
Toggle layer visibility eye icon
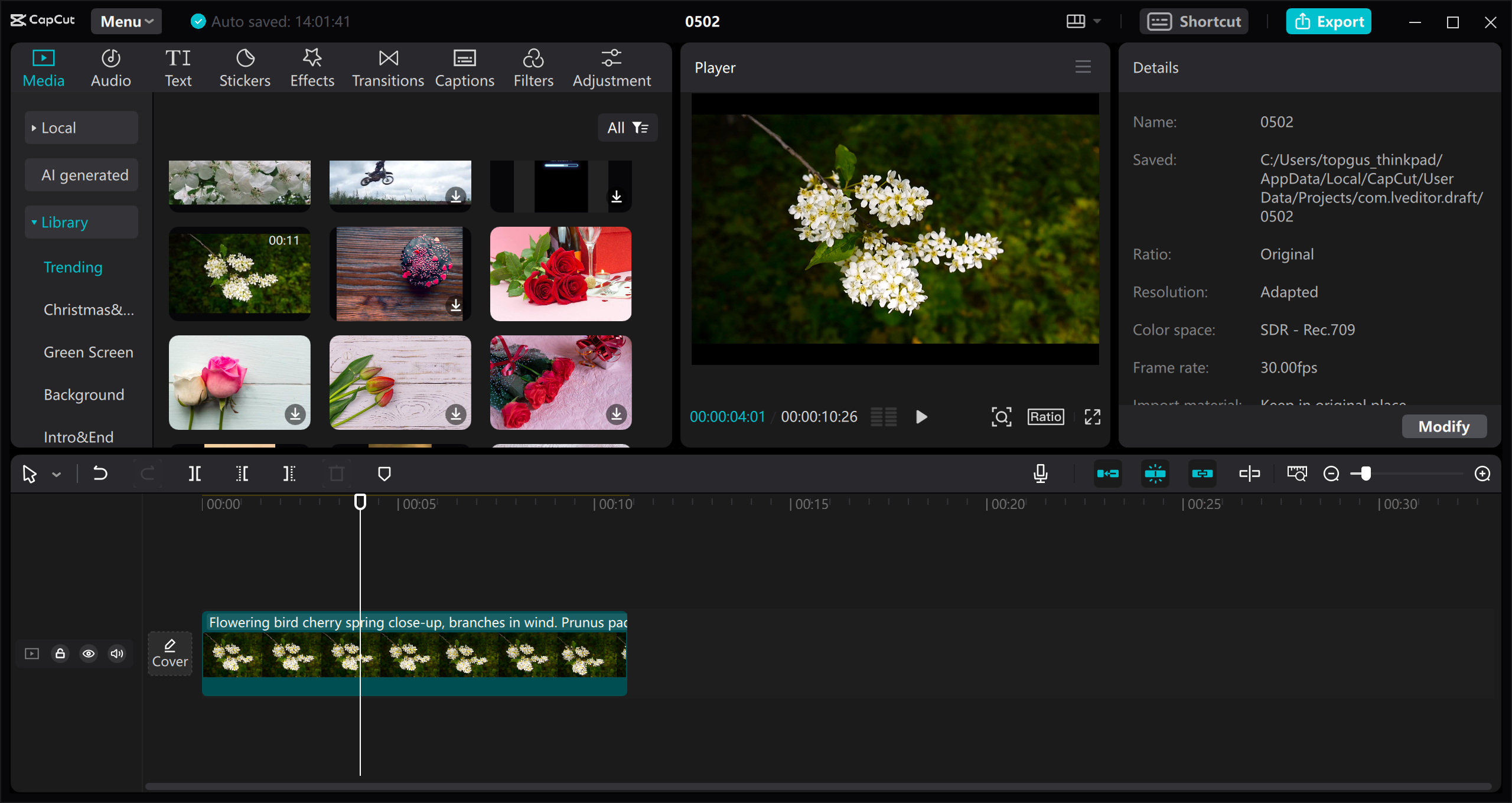click(x=88, y=654)
